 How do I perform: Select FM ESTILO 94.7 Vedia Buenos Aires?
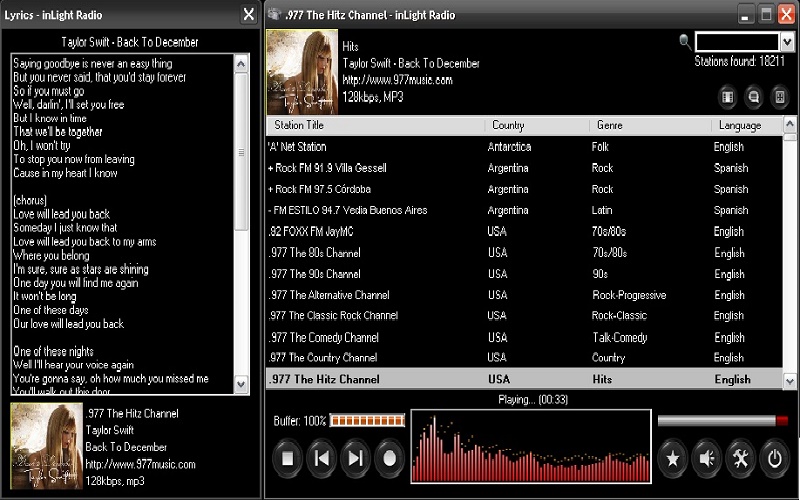pyautogui.click(x=524, y=210)
